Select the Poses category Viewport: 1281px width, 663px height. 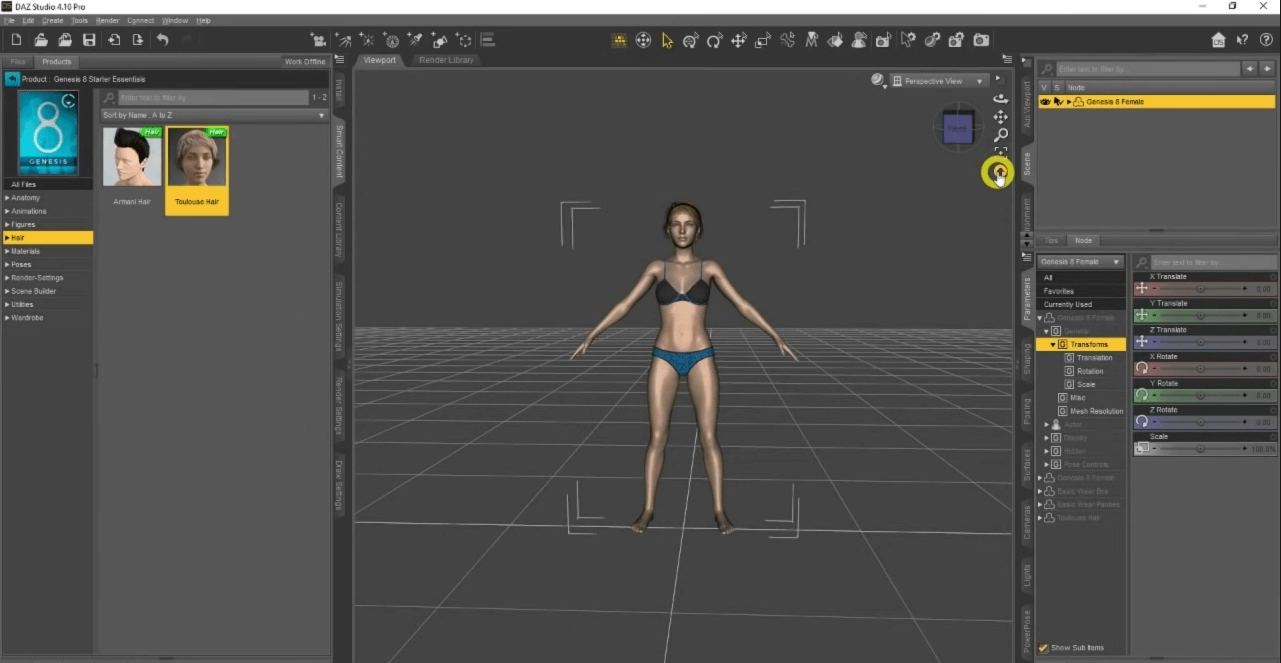47,265
